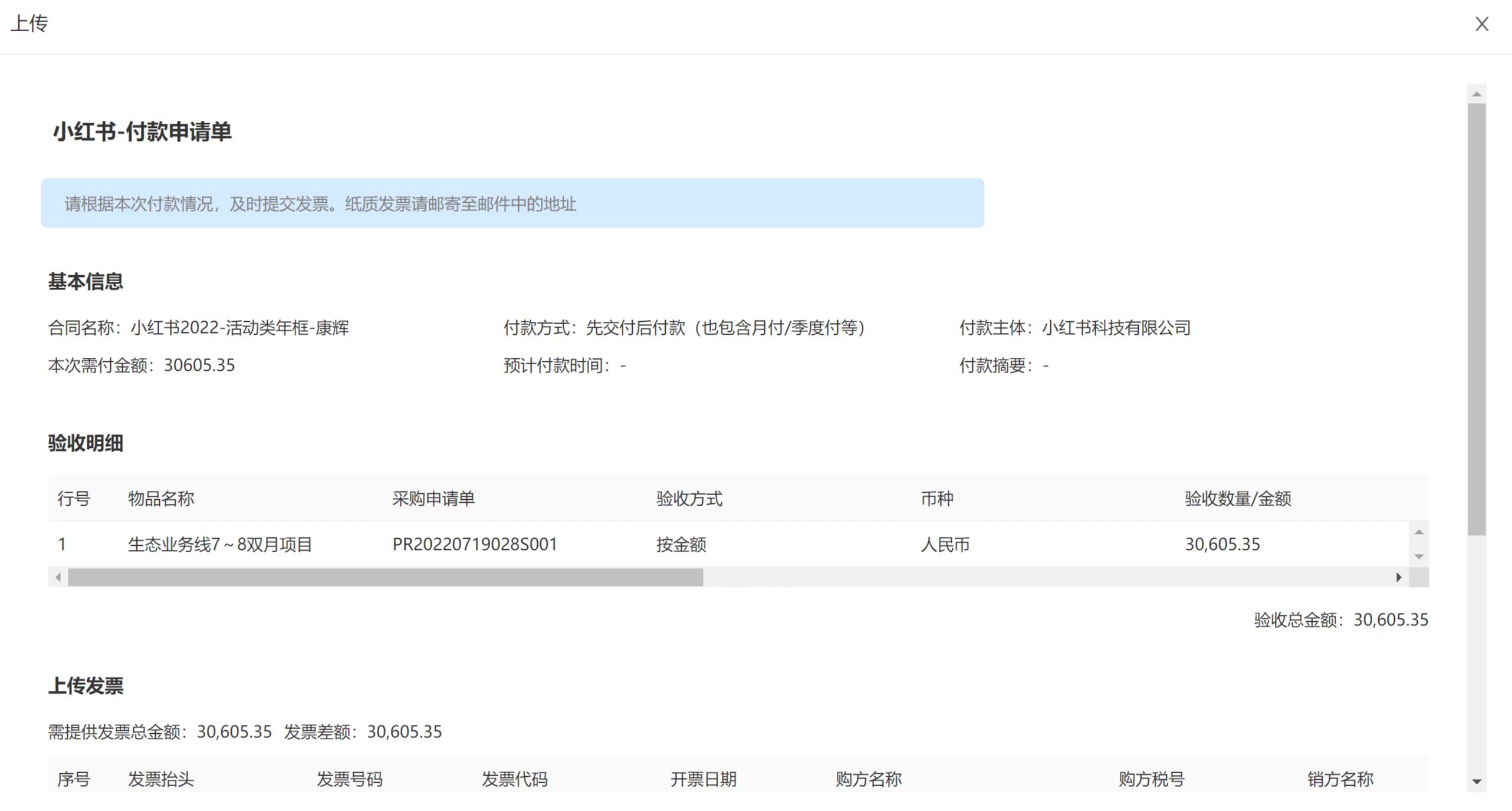Screen dimensions: 1512x811
Task: Select the PR20220719028S001 purchase request cell
Action: pos(475,544)
